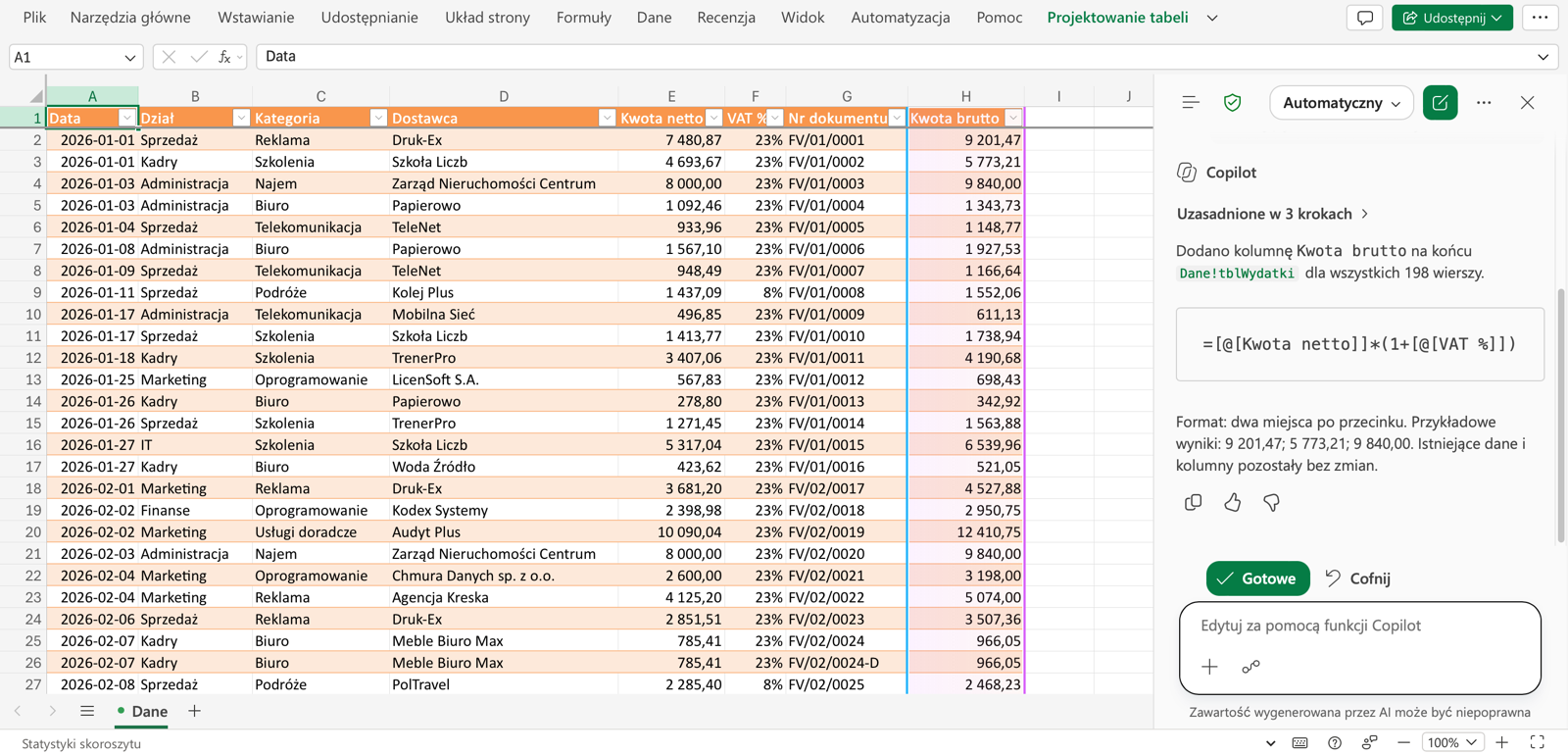The image size is (1568, 754).
Task: Open the Plik menu
Action: click(x=34, y=18)
